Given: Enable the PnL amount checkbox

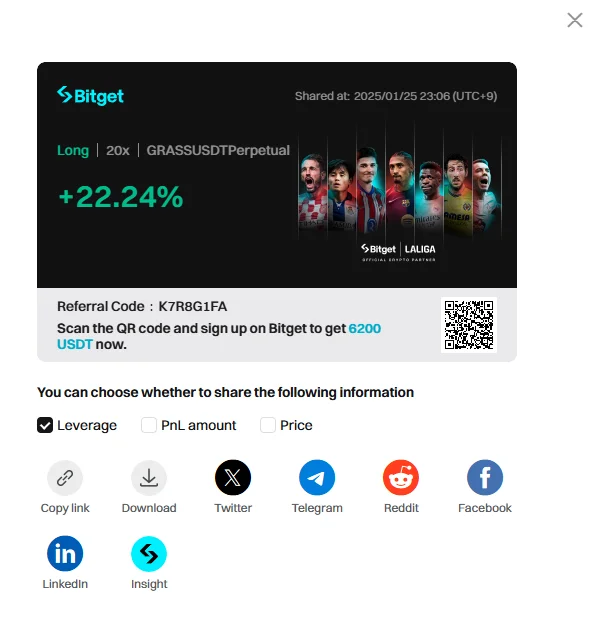Looking at the screenshot, I should point(149,425).
